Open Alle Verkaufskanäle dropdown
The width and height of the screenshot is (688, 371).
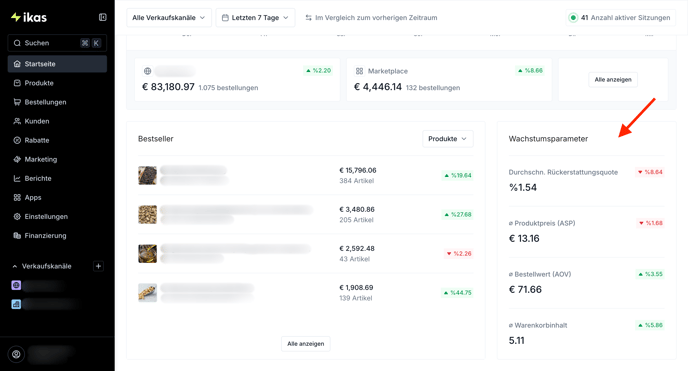pos(169,18)
